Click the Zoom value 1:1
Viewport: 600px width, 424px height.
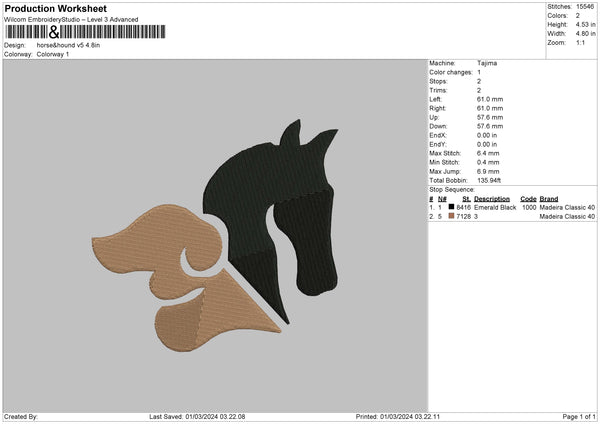click(580, 43)
